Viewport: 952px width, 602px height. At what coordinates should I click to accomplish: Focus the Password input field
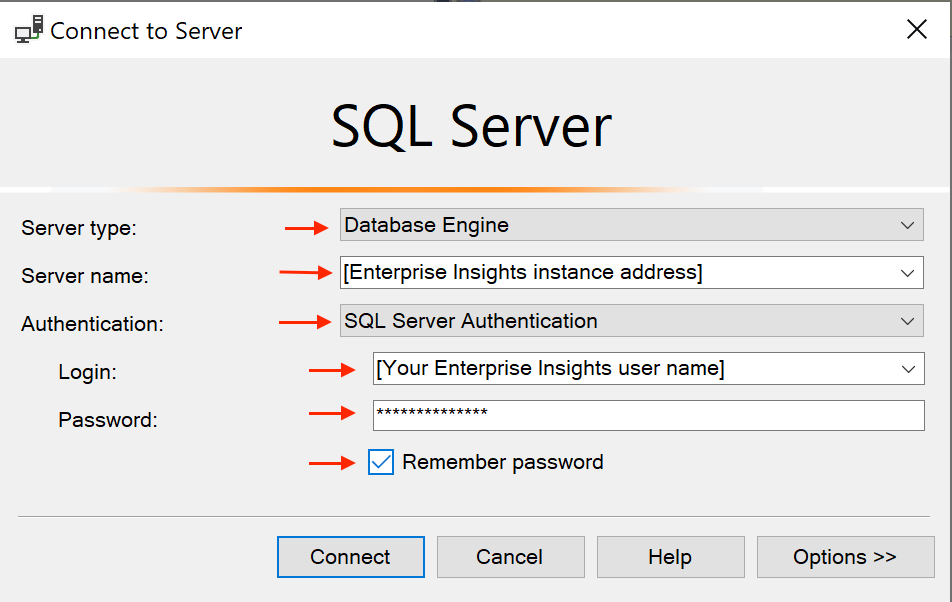[x=648, y=415]
